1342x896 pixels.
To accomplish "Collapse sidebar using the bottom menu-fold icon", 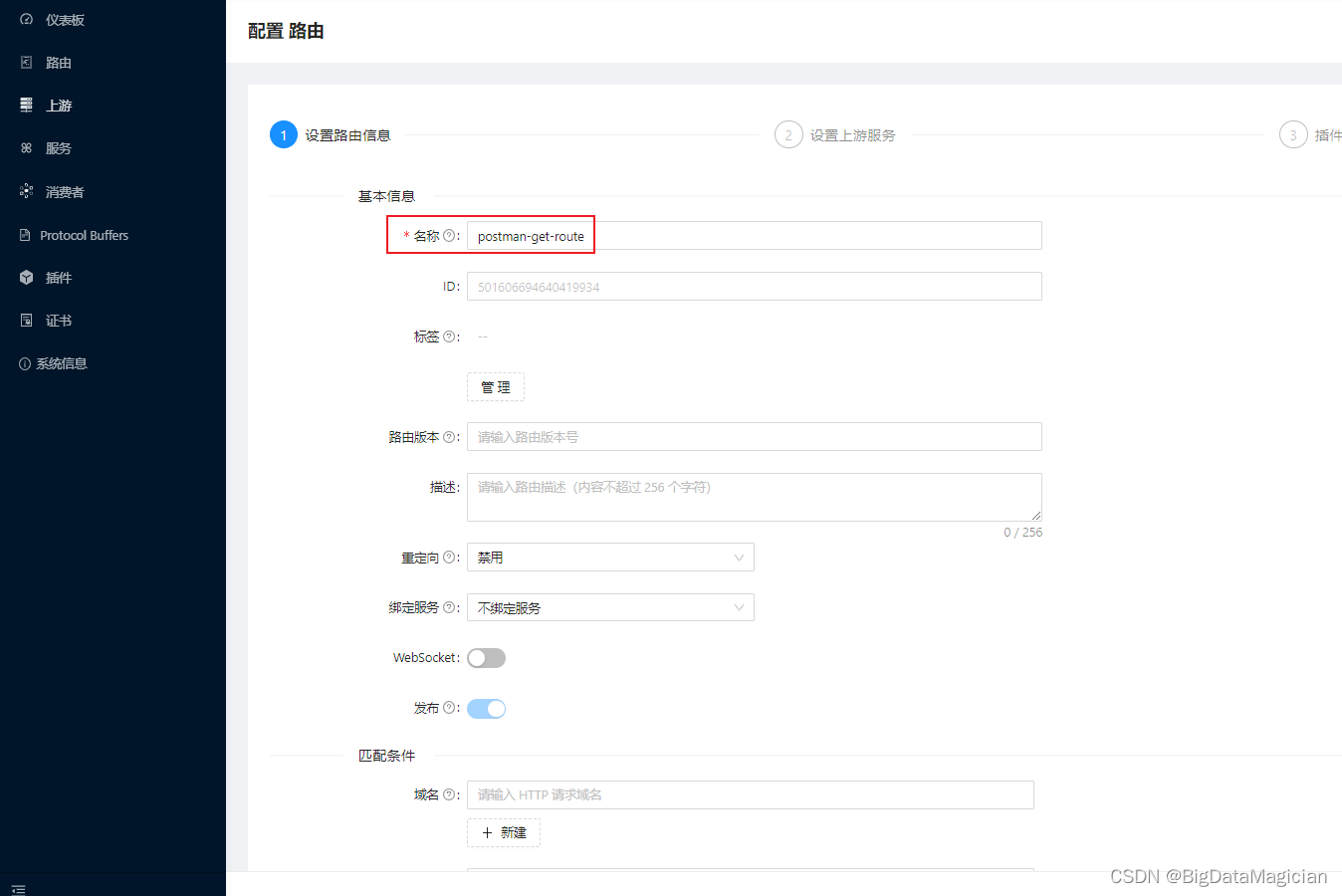I will [18, 889].
